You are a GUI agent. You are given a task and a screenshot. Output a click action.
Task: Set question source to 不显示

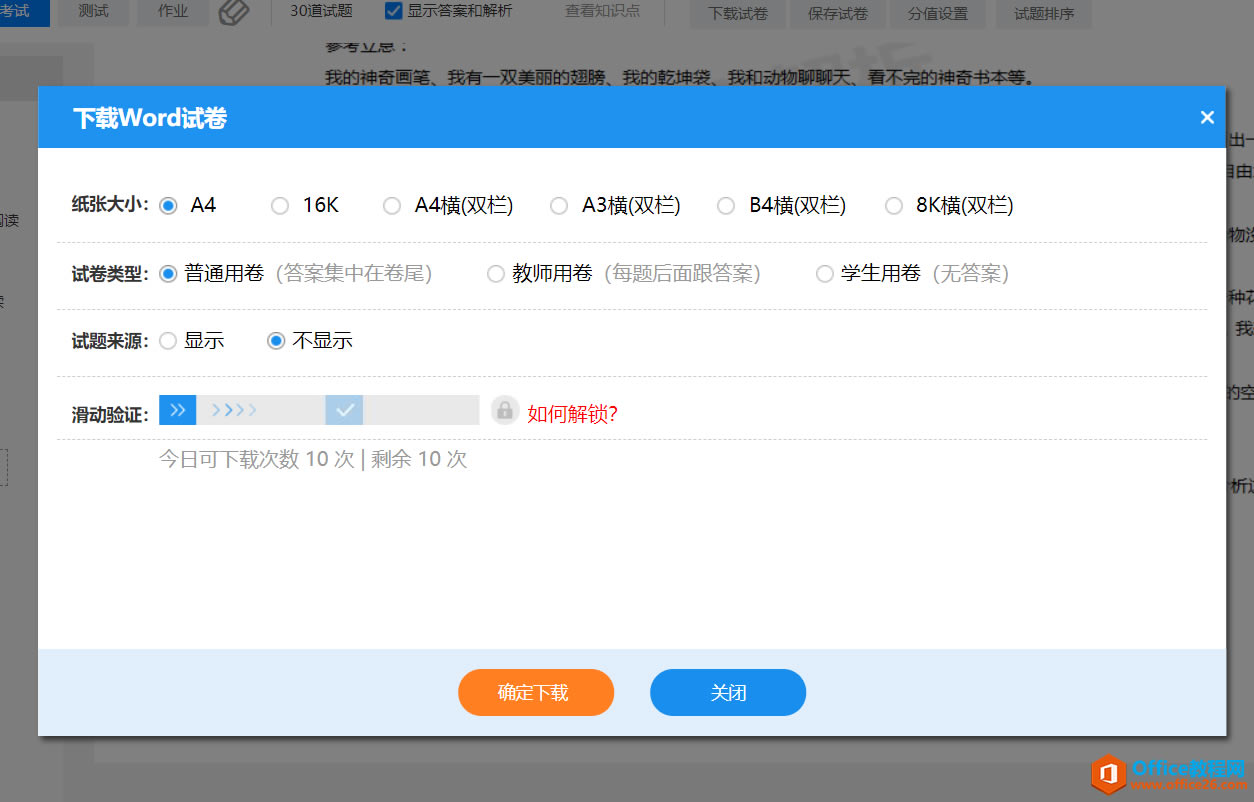click(276, 341)
